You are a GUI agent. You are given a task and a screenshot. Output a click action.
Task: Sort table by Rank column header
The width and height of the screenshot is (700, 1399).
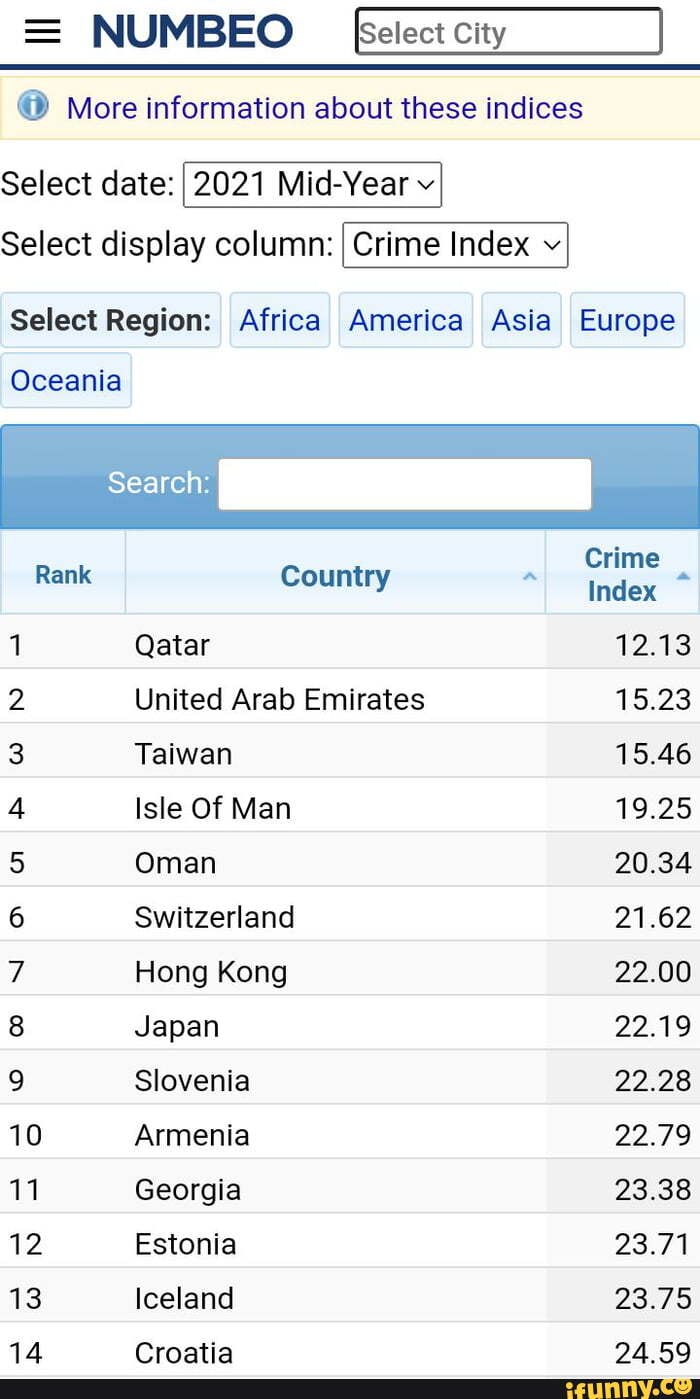63,575
